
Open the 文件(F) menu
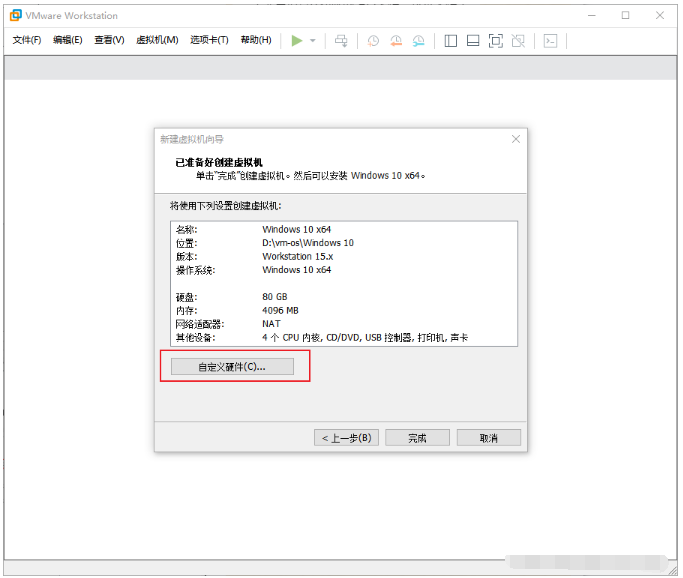[x=27, y=40]
